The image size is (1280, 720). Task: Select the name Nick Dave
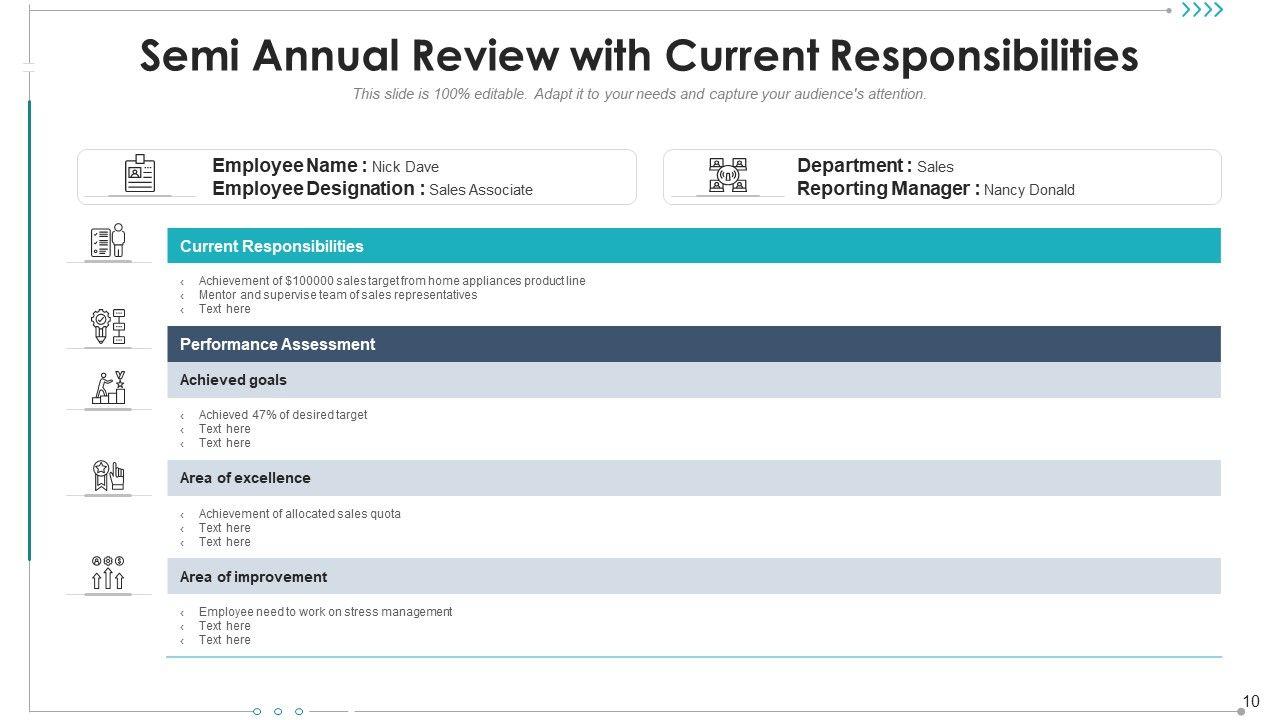405,167
